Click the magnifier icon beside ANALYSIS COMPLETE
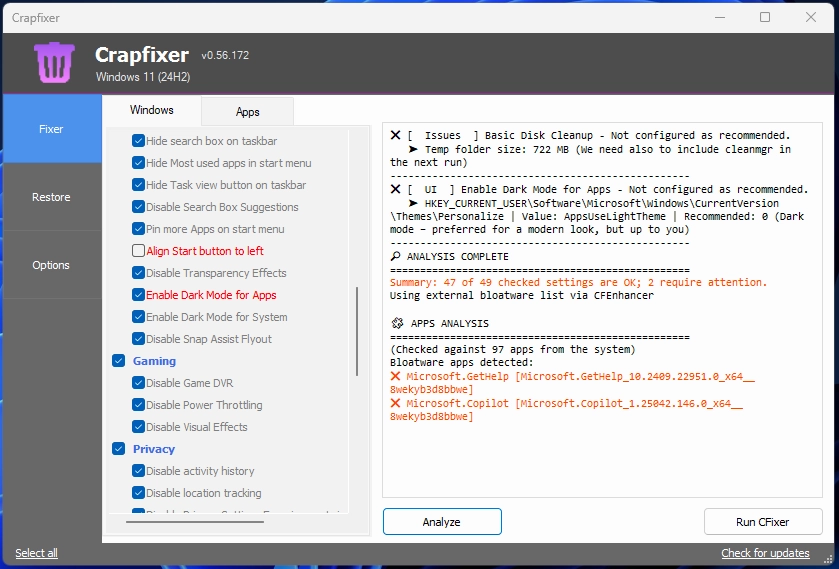Viewport: 839px width, 569px height. 395,256
